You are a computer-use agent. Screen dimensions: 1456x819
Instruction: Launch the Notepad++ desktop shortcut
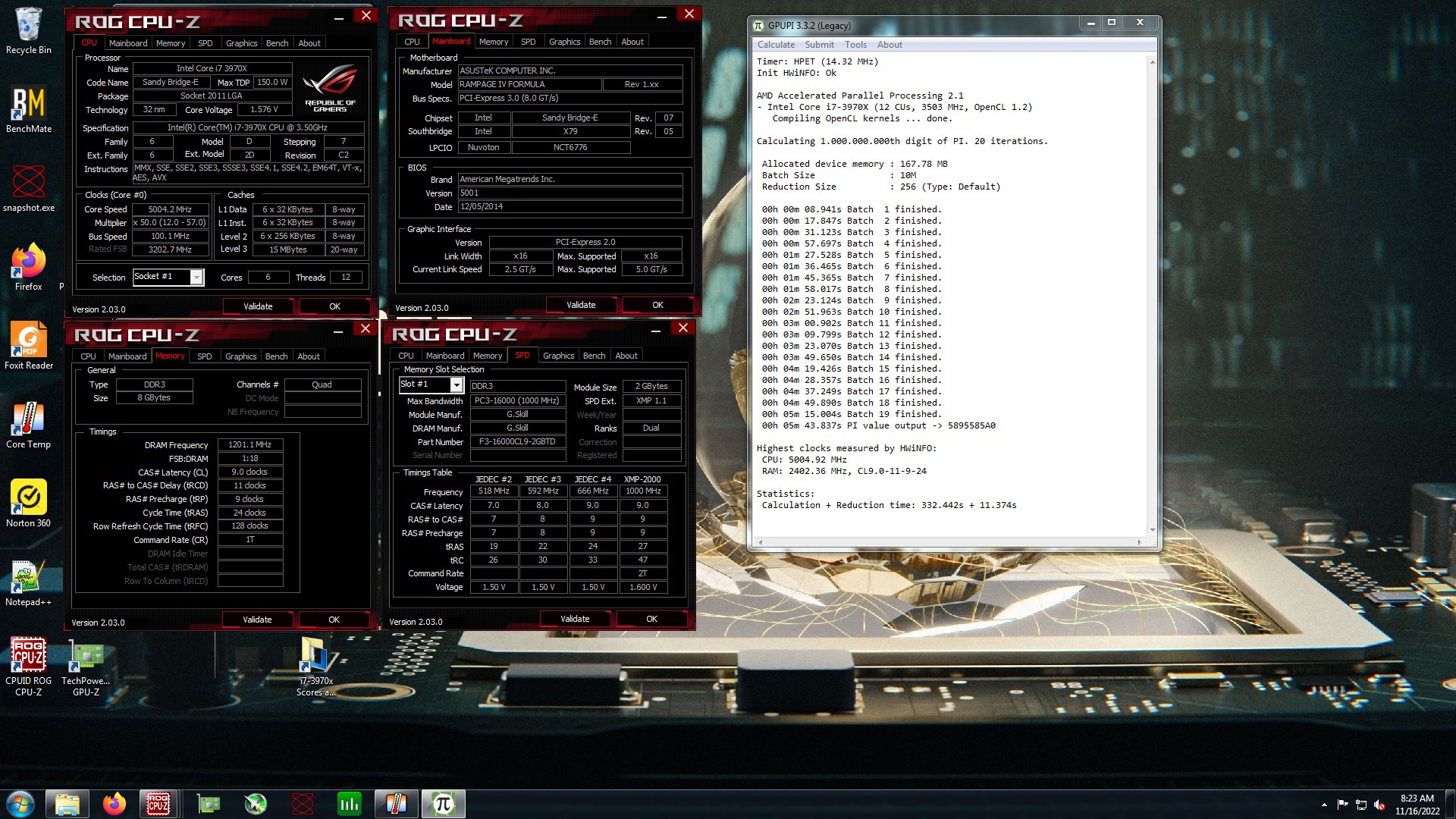coord(28,583)
